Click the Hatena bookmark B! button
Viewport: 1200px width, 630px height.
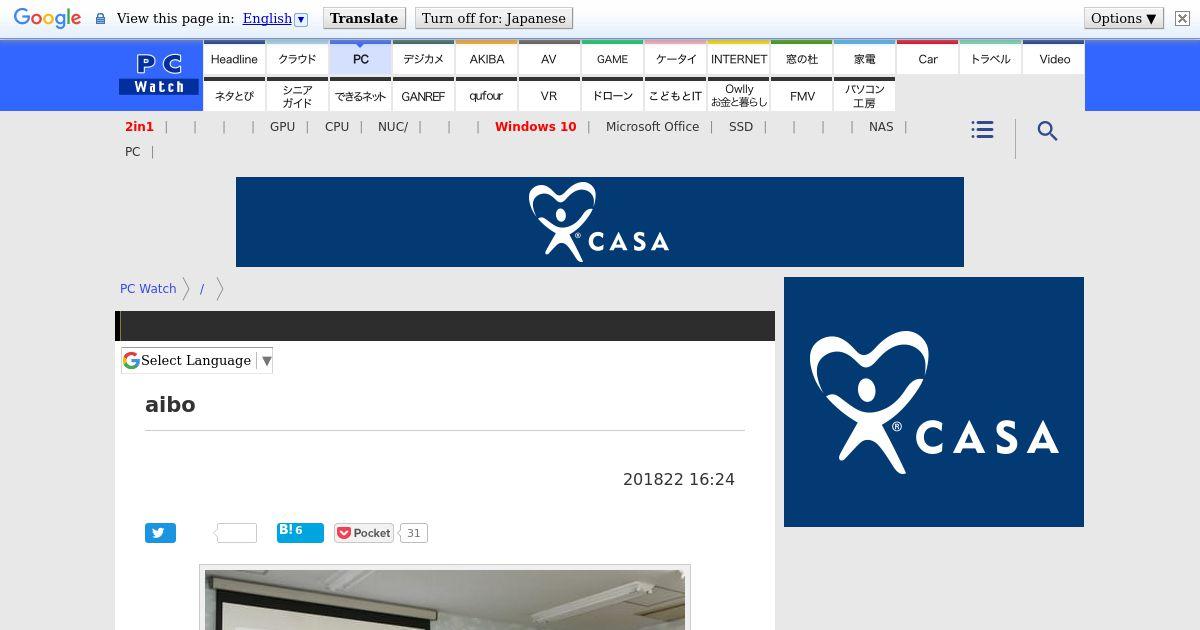pyautogui.click(x=300, y=532)
